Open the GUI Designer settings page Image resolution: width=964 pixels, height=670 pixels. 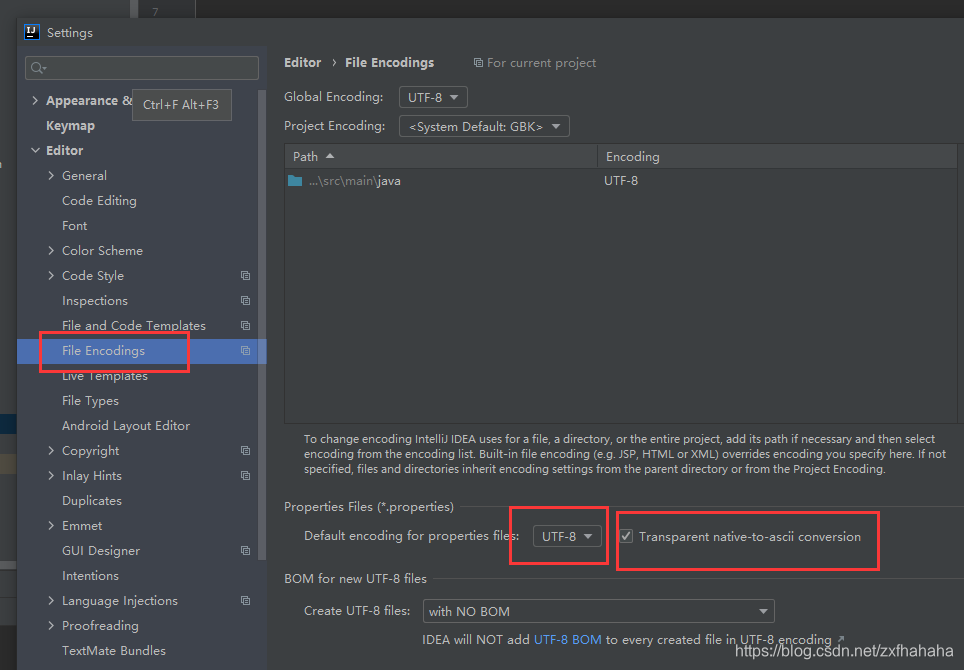pos(101,551)
